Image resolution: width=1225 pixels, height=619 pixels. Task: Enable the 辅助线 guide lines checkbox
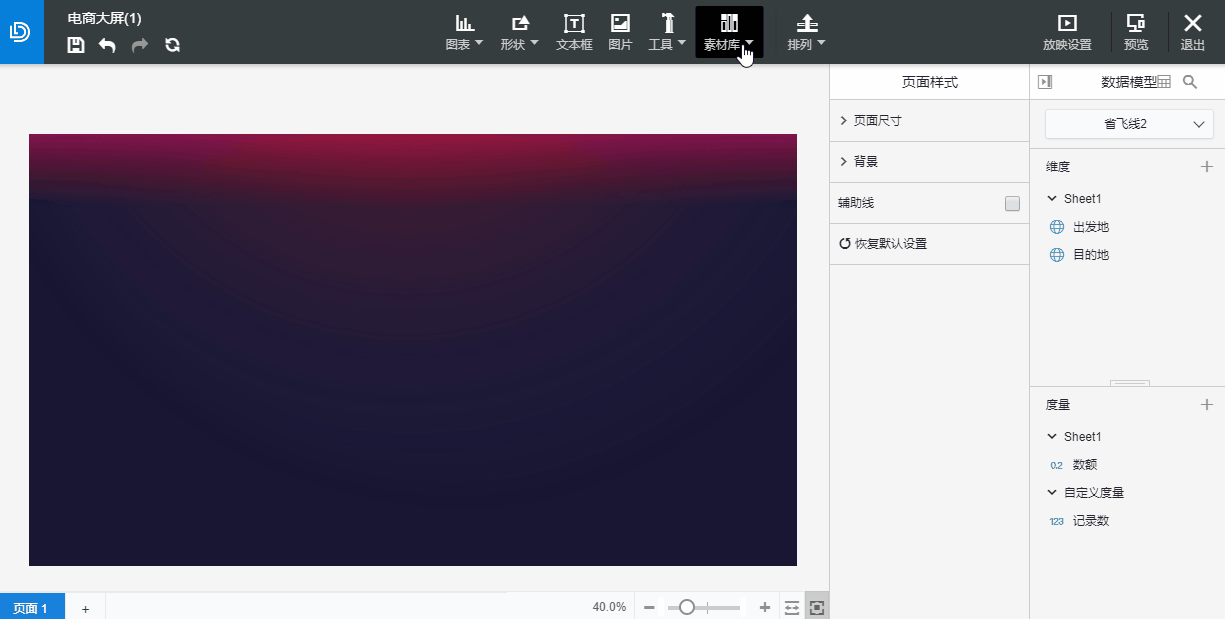pyautogui.click(x=1013, y=202)
